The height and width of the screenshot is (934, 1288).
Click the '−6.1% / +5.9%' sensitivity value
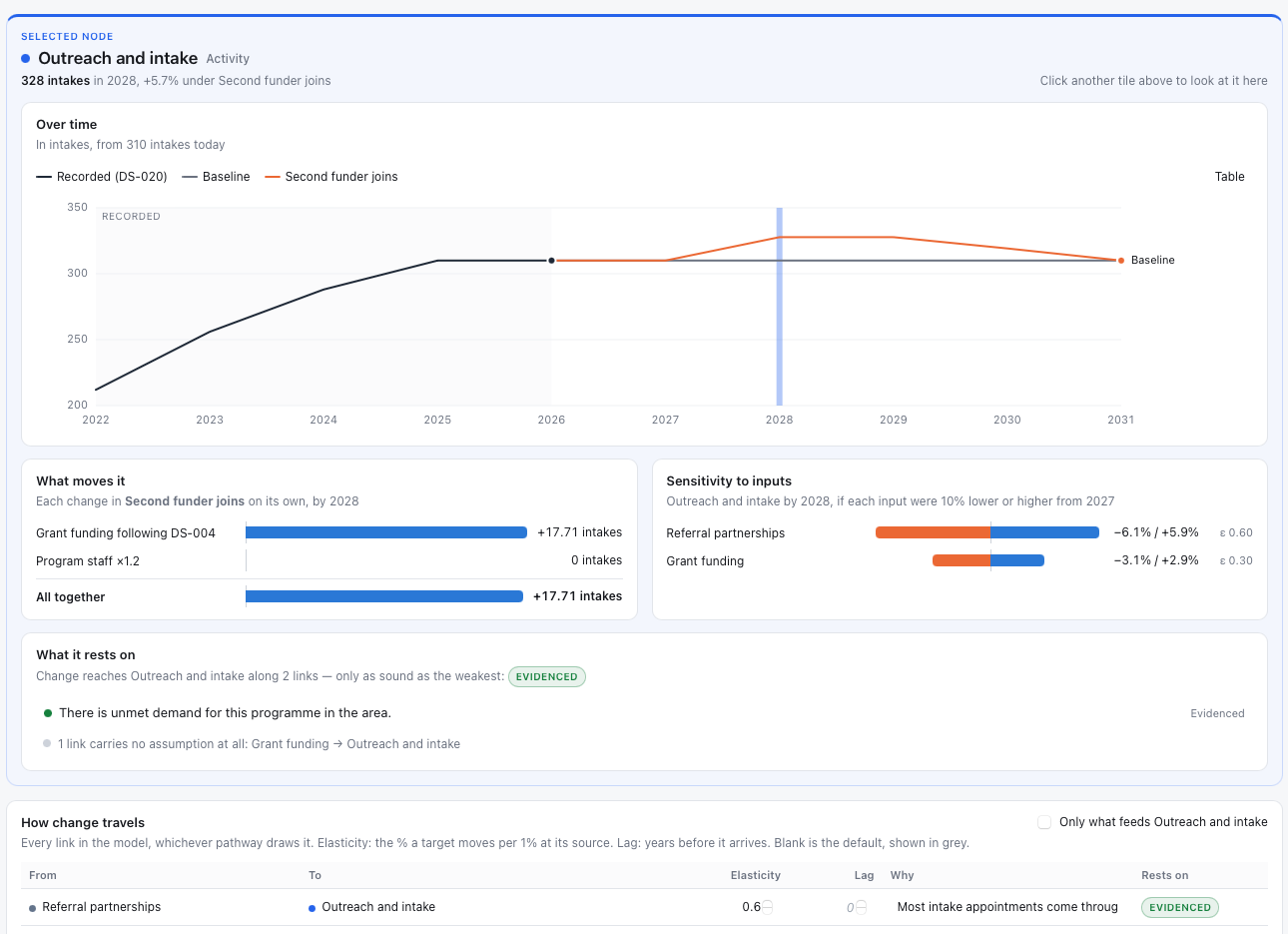point(1156,532)
